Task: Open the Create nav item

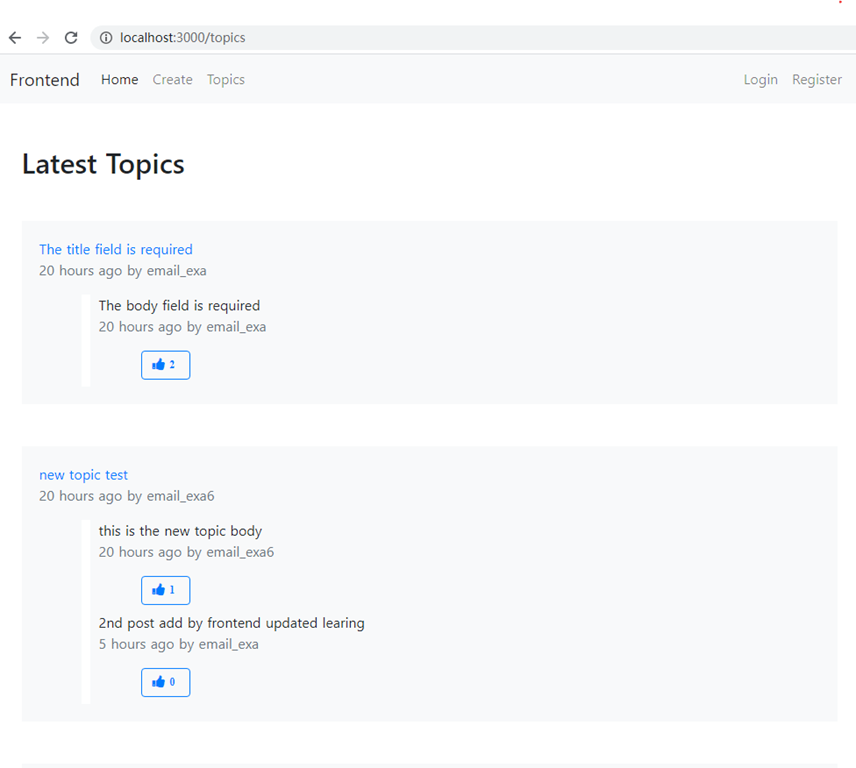Action: tap(173, 80)
